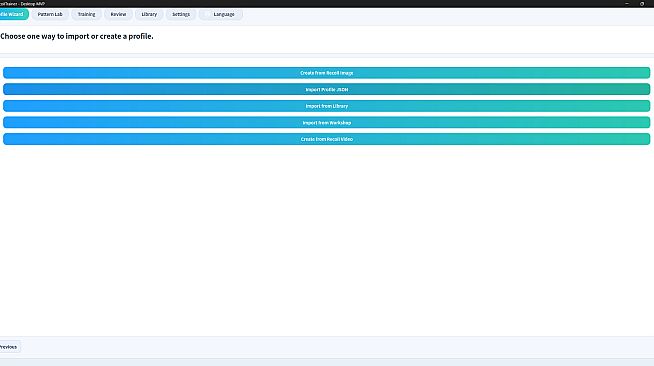Image resolution: width=654 pixels, height=366 pixels.
Task: Open the Settings tab
Action: [181, 14]
